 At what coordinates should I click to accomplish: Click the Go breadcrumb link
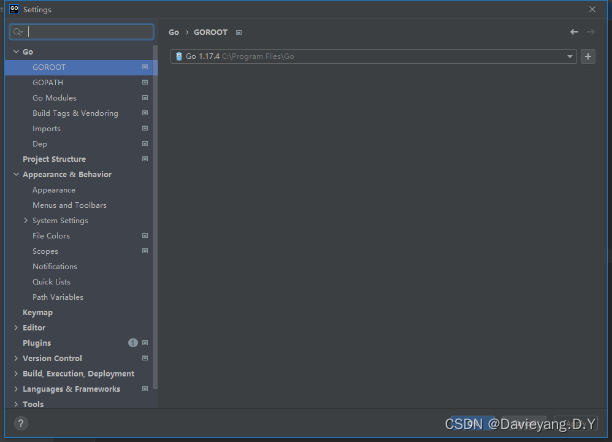[x=174, y=32]
